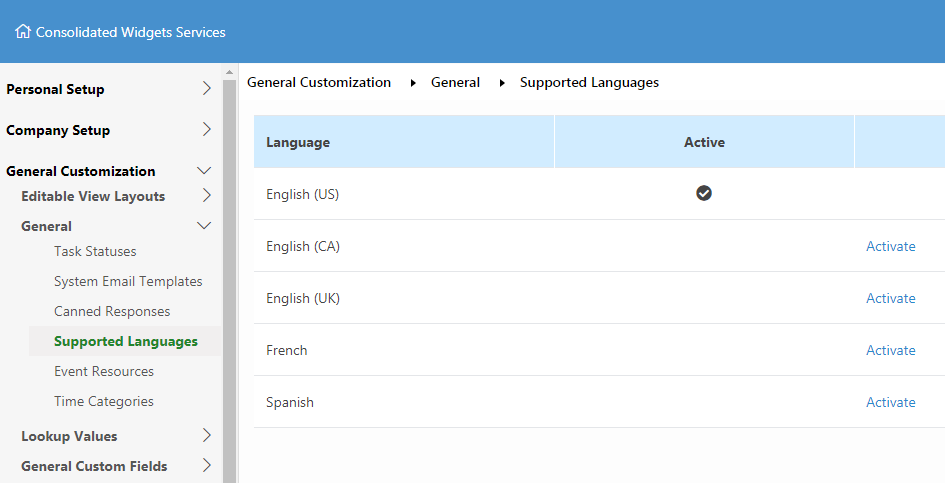The height and width of the screenshot is (483, 945).
Task: Click breadcrumb arrow after General Customization
Action: [413, 83]
